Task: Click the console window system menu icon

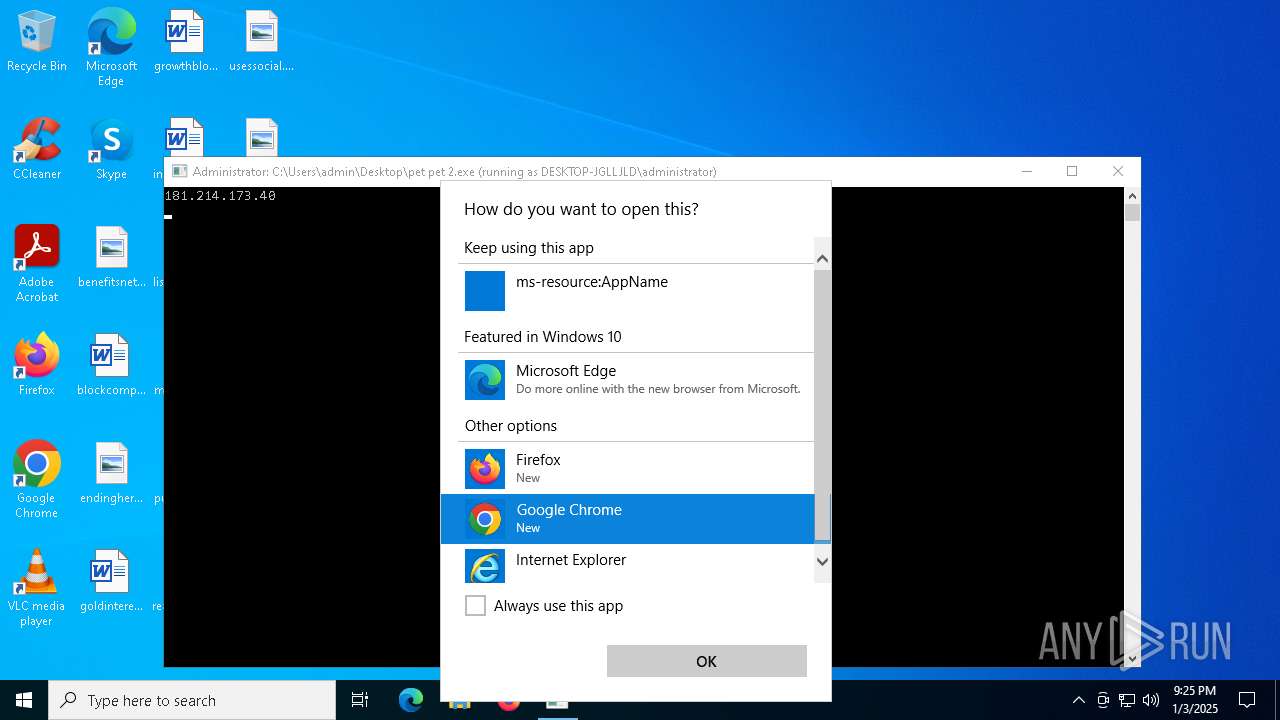Action: pyautogui.click(x=179, y=171)
